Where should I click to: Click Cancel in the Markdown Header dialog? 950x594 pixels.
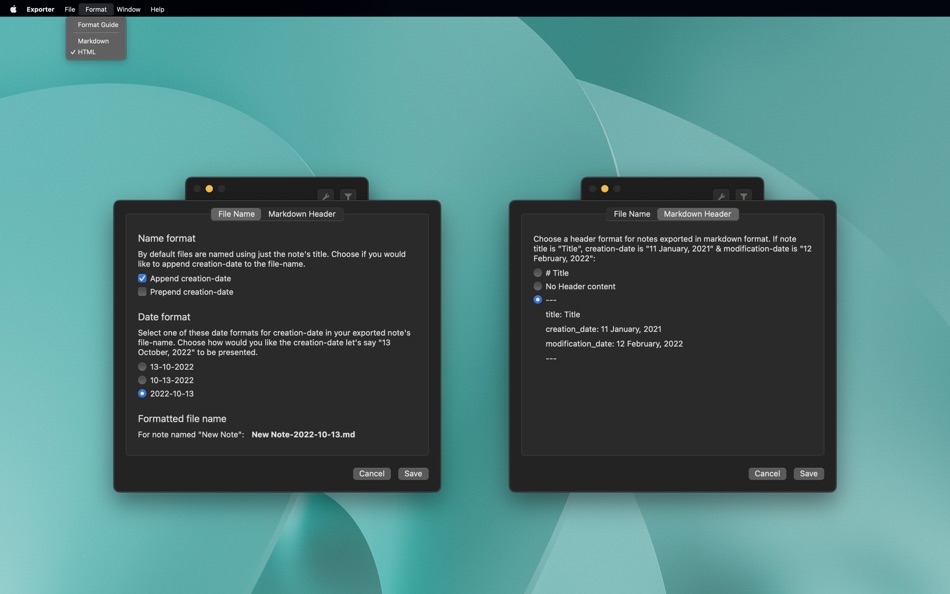pos(767,473)
